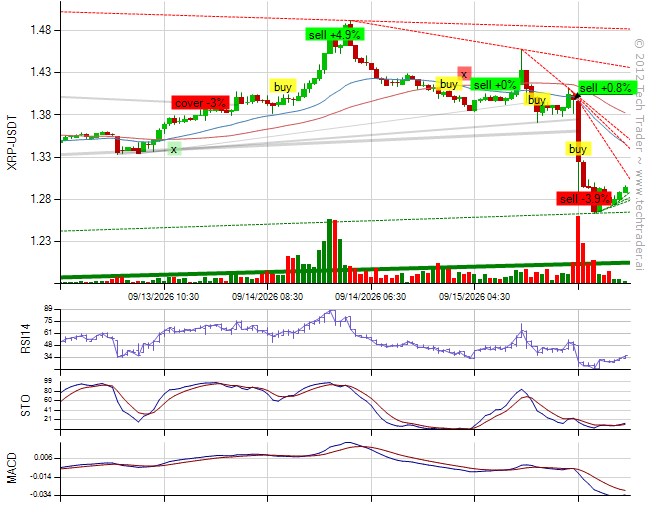Click the tallest red volume bar
This screenshot has height=514, width=657.
pyautogui.click(x=578, y=250)
